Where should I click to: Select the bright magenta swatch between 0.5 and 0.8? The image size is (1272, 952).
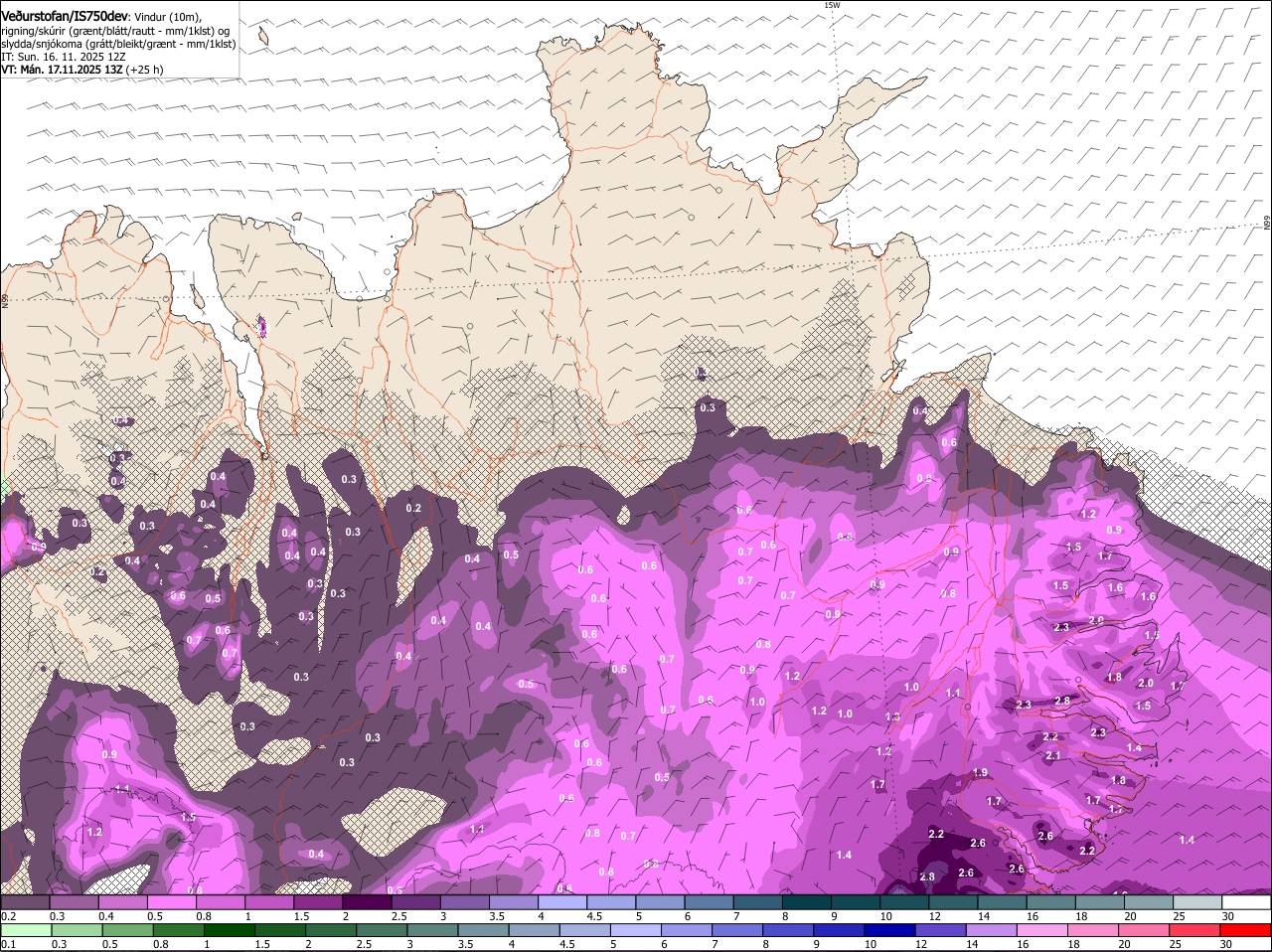coord(172,902)
